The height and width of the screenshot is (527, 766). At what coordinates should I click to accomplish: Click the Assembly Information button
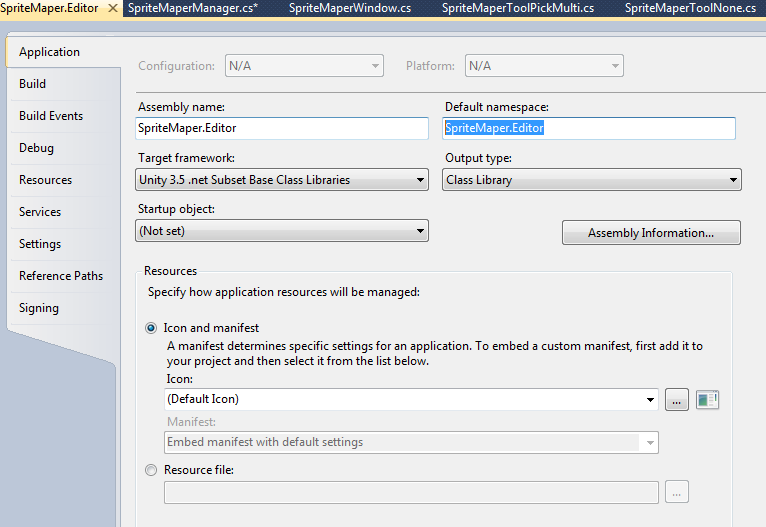(x=651, y=233)
